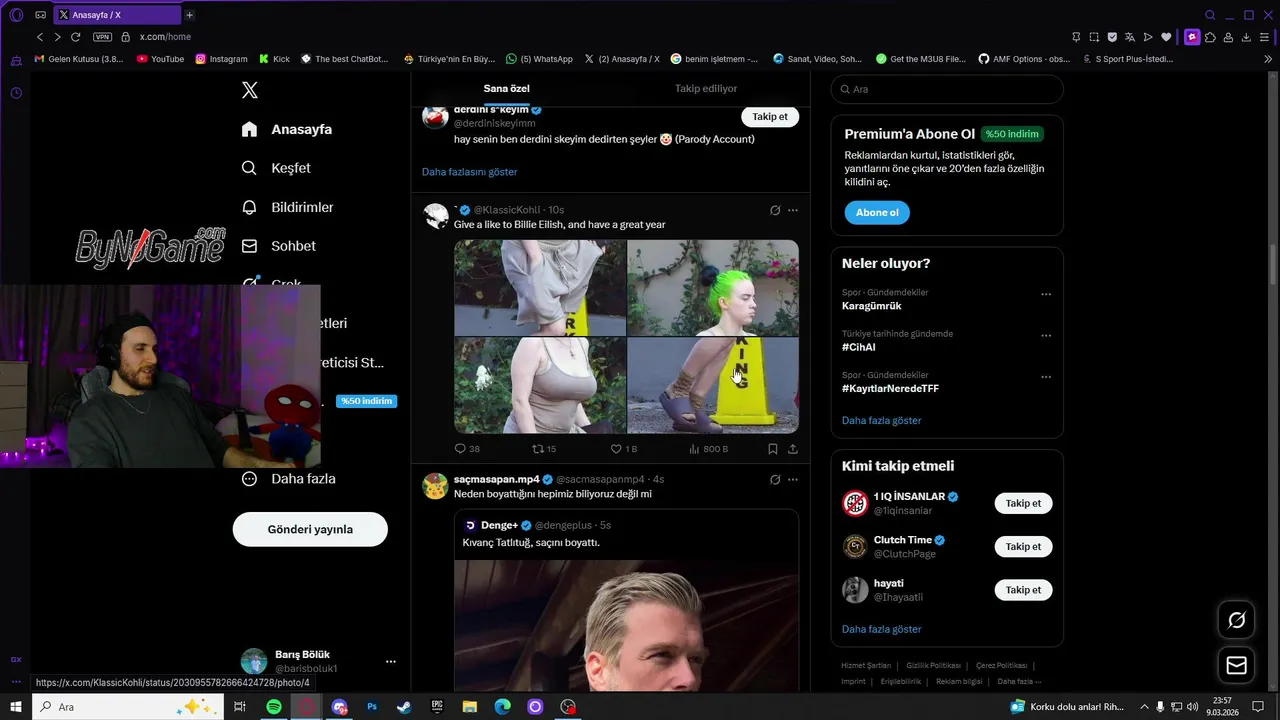Follow Clutch Time with Takip et
Viewport: 1280px width, 720px height.
pos(1023,547)
